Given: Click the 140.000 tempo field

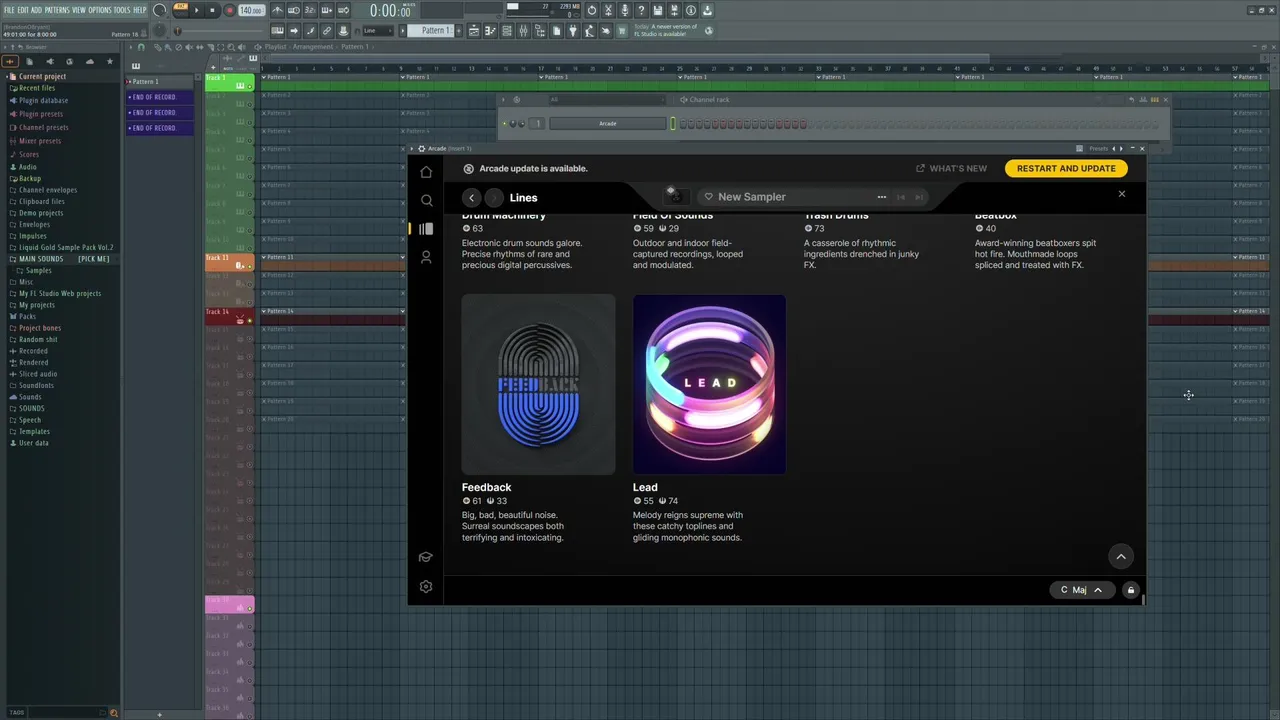Looking at the screenshot, I should [251, 10].
